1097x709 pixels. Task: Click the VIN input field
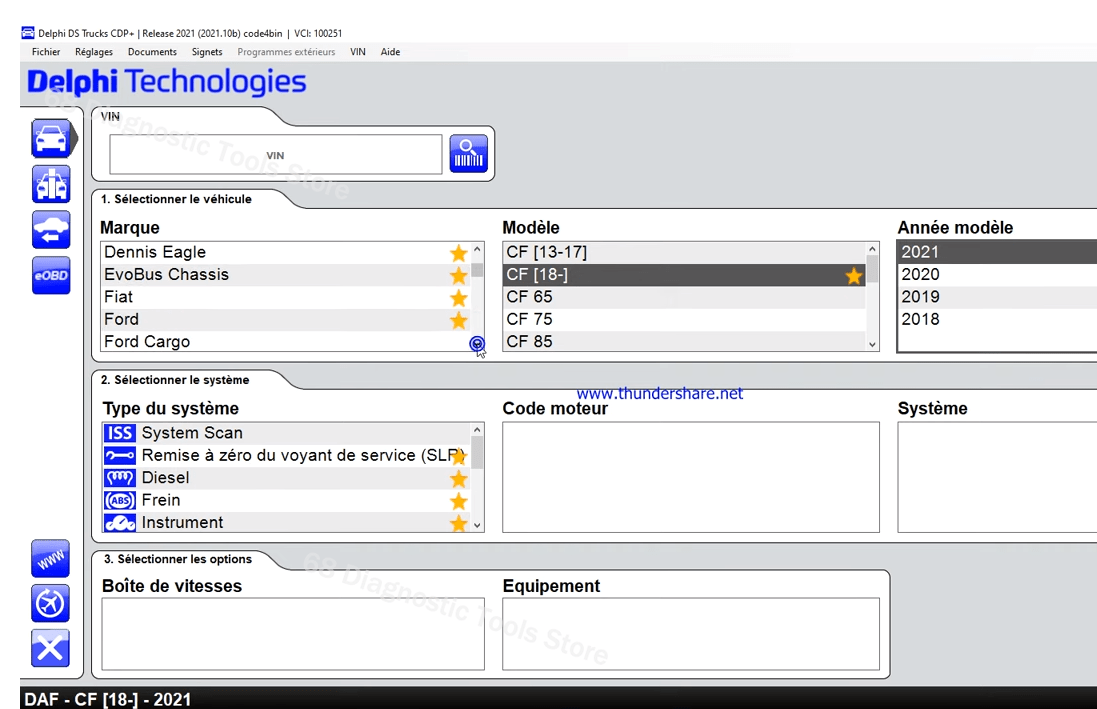tap(276, 155)
